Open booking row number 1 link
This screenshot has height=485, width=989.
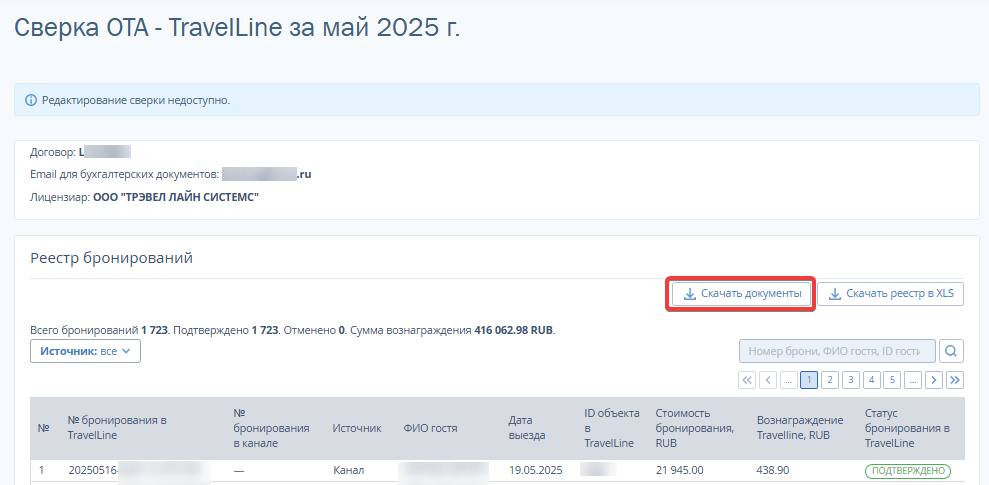point(43,470)
